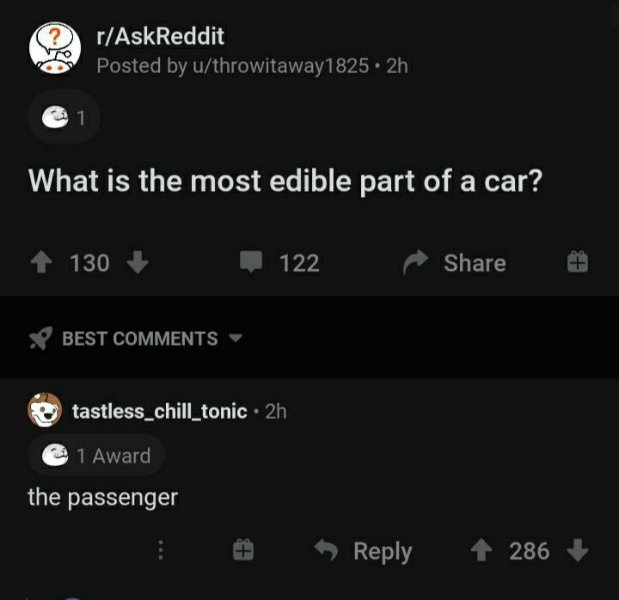Select the post title about edible car parts
The height and width of the screenshot is (600, 619).
point(285,181)
